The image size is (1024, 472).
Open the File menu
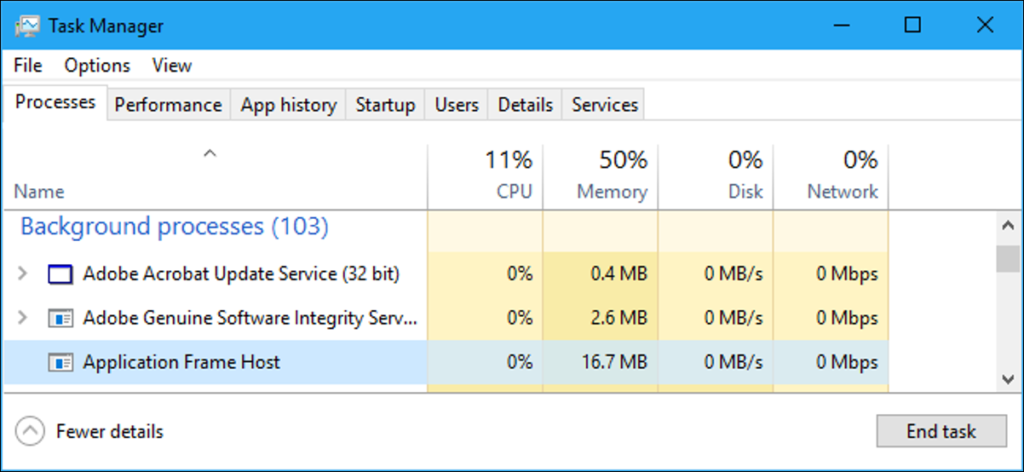click(x=28, y=66)
